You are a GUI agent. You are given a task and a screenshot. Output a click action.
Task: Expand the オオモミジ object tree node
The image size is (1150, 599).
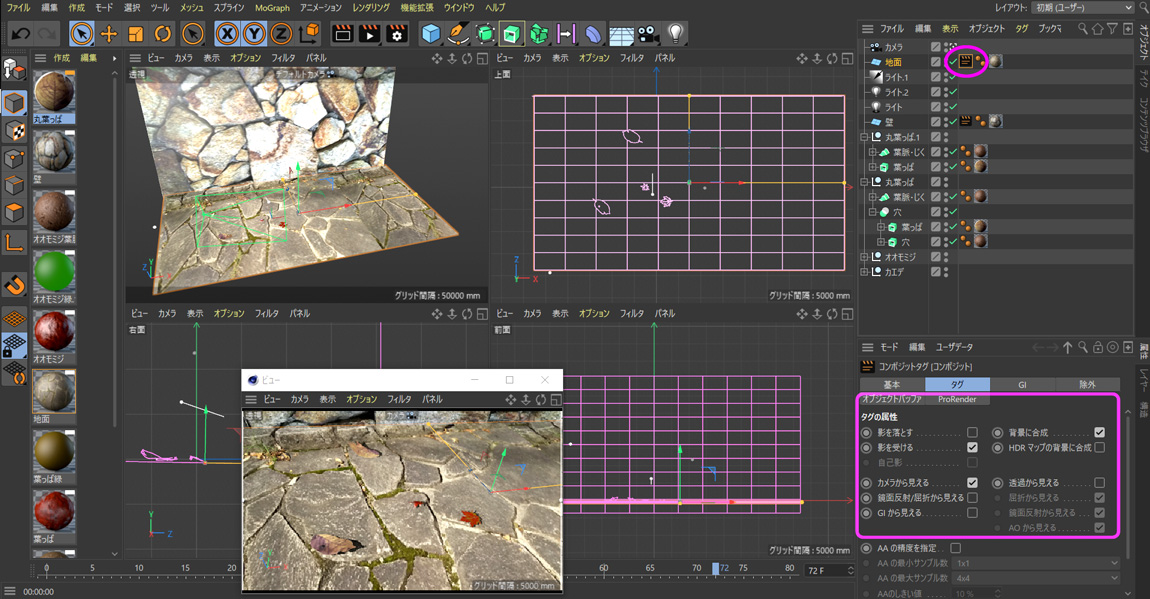pyautogui.click(x=865, y=257)
